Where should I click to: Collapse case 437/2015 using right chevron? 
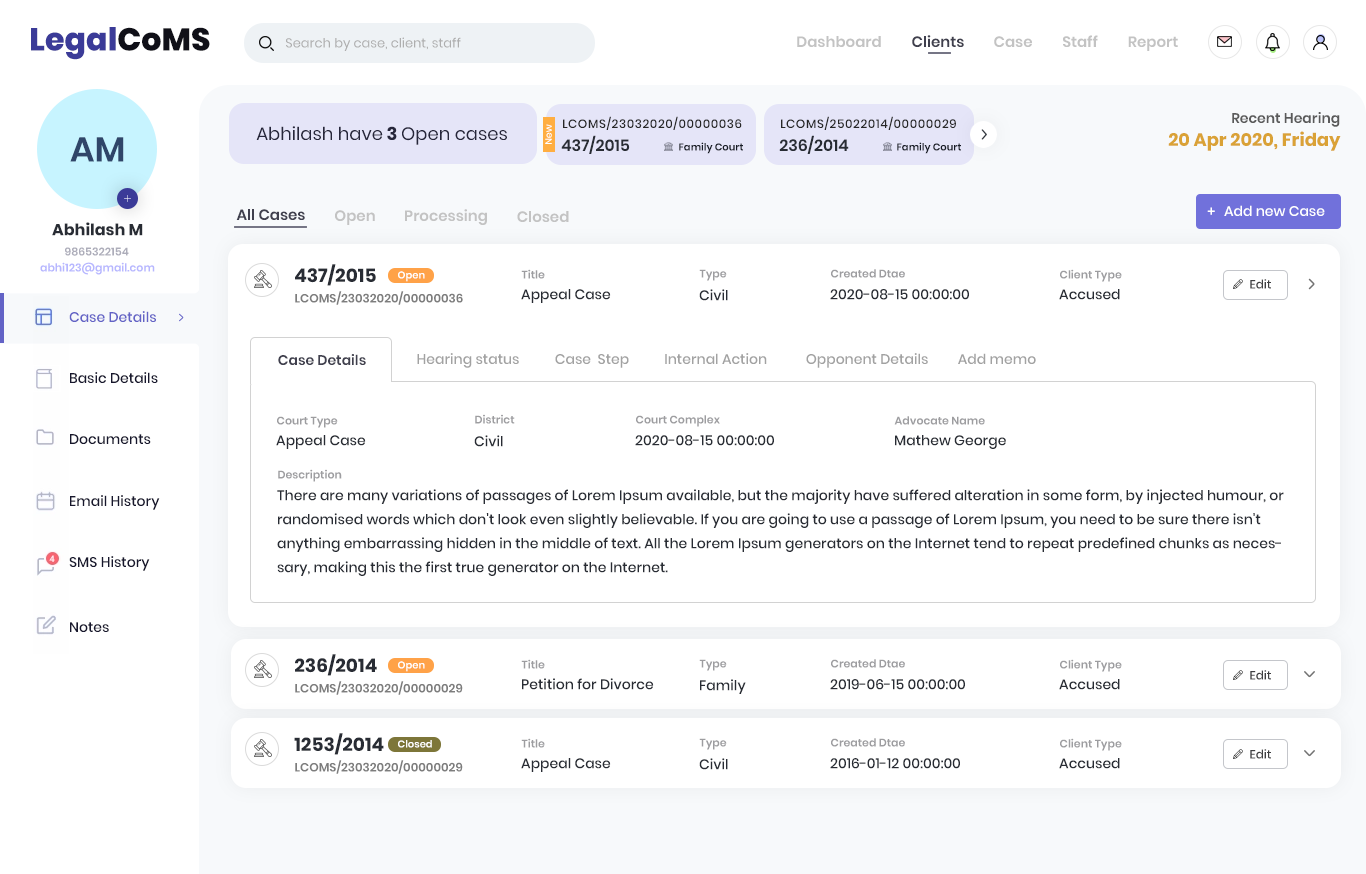[1311, 284]
